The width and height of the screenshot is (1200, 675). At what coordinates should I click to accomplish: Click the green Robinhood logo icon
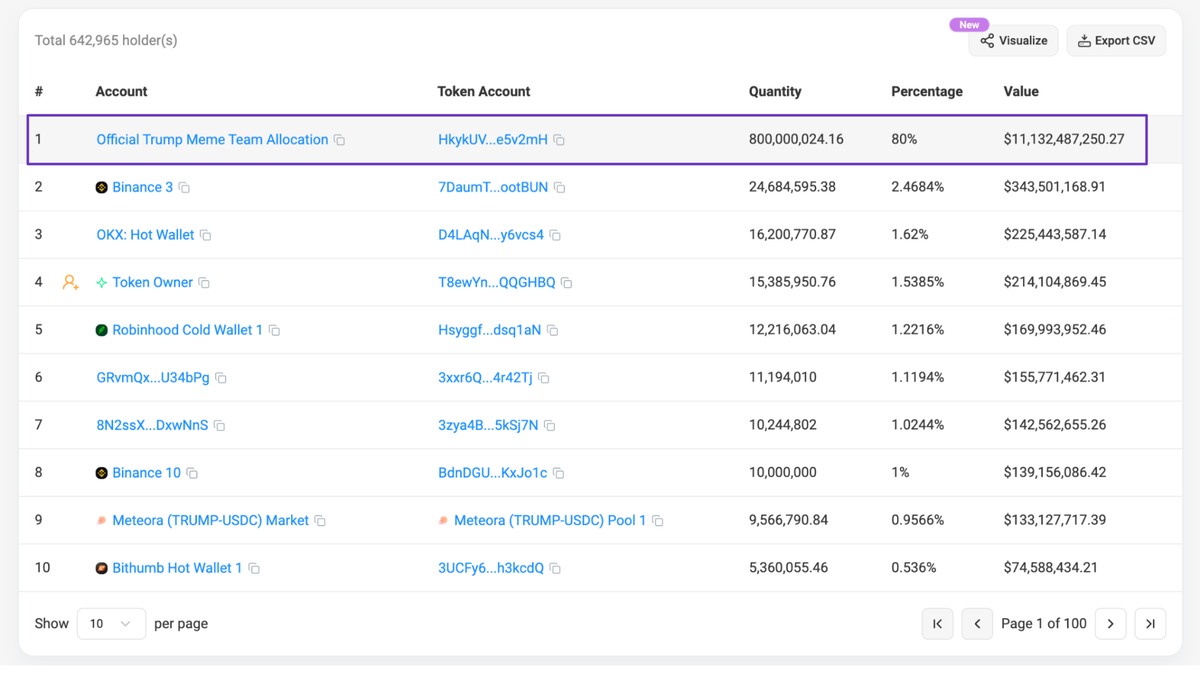coord(101,330)
